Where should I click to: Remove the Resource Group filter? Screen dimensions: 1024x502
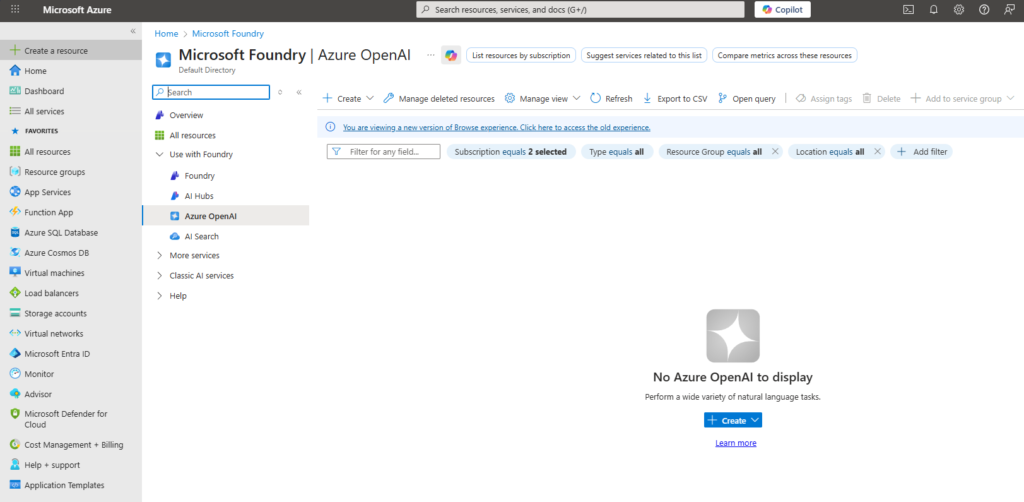tap(775, 152)
